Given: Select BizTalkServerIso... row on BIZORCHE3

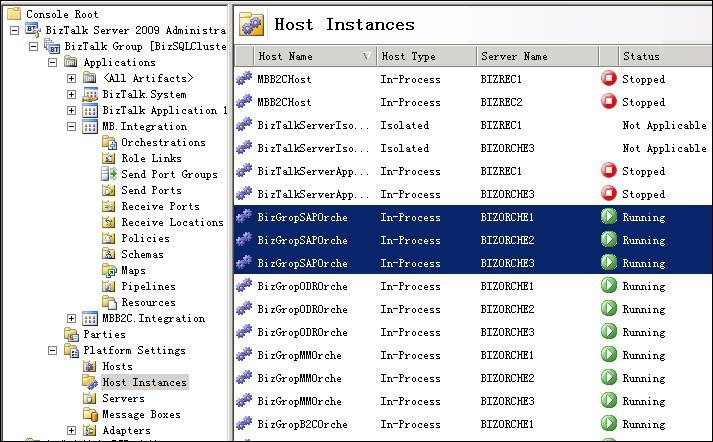Looking at the screenshot, I should 473,148.
